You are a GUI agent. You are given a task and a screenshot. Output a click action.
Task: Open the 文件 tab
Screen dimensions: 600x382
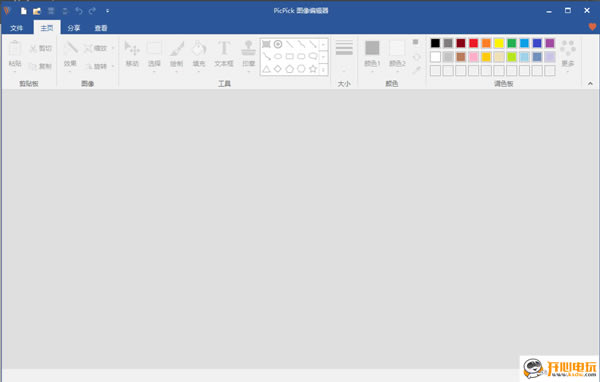tap(16, 28)
